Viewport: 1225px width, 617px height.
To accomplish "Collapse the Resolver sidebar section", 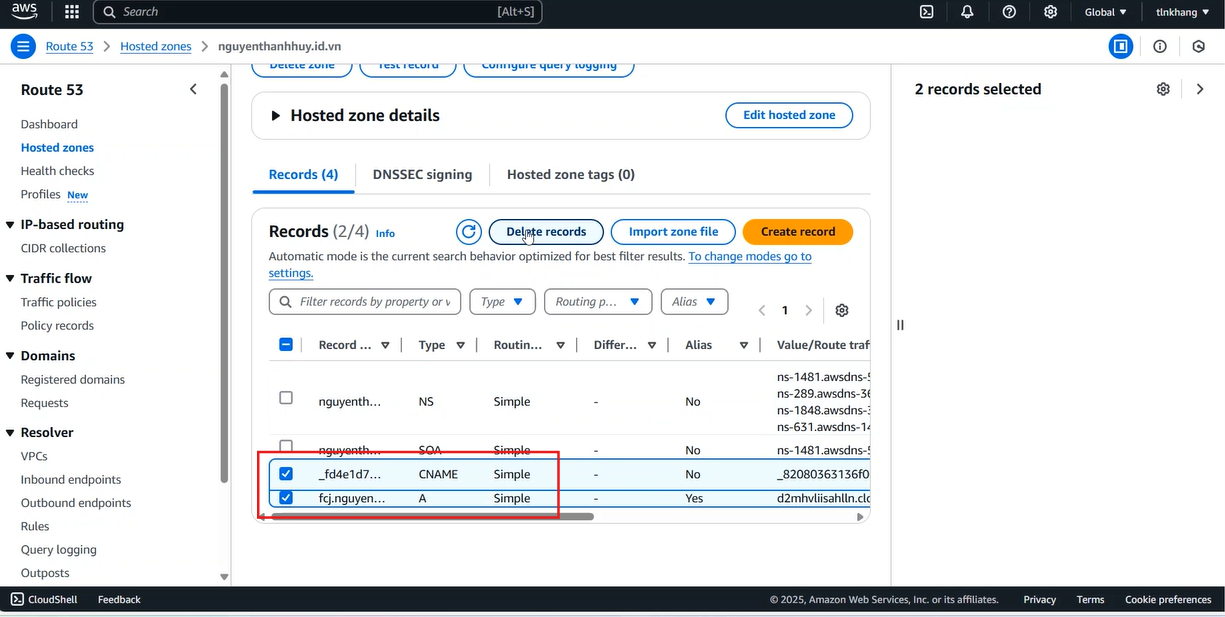I will pos(11,433).
